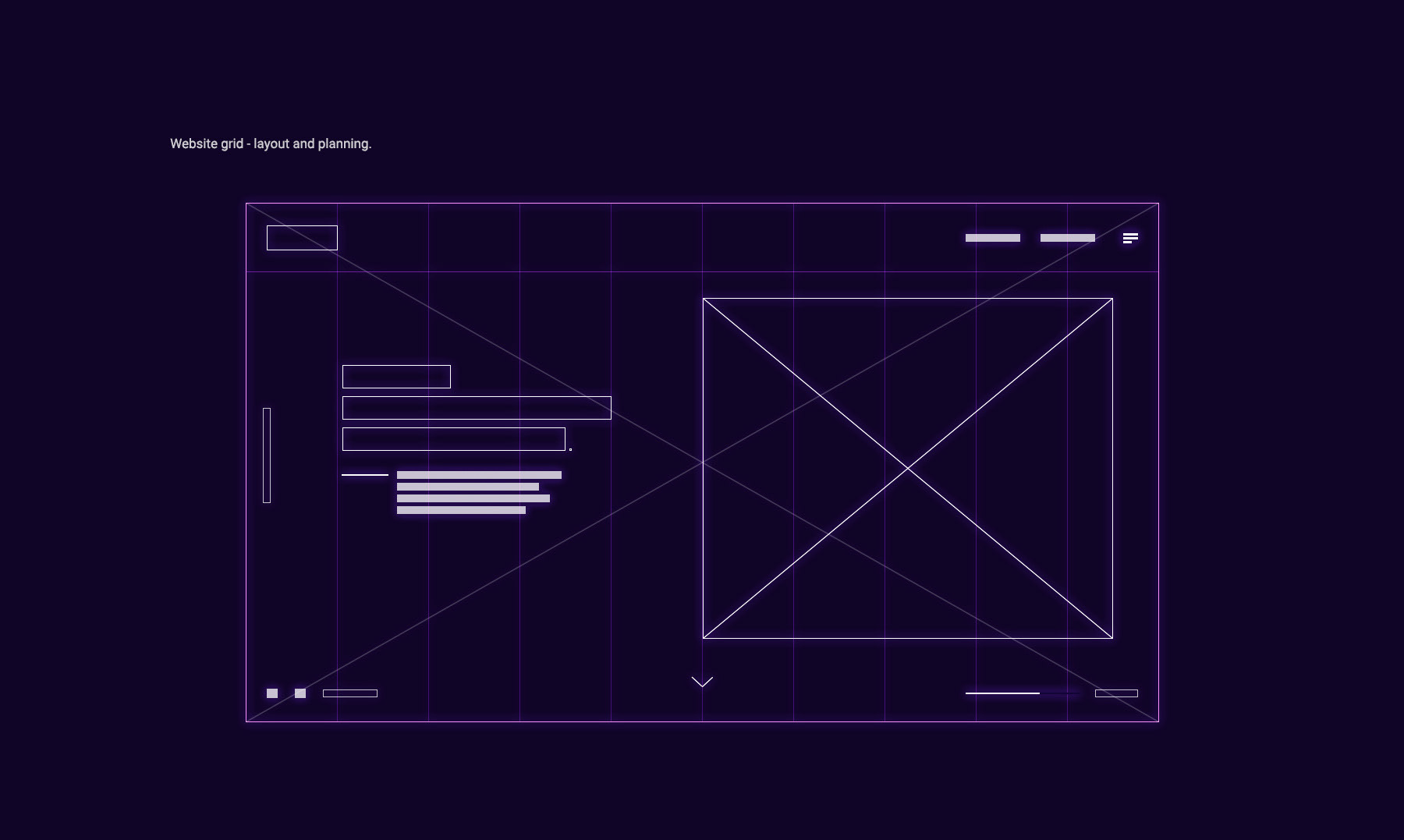
Task: Click the slide progress bar in footer
Action: click(x=1023, y=693)
